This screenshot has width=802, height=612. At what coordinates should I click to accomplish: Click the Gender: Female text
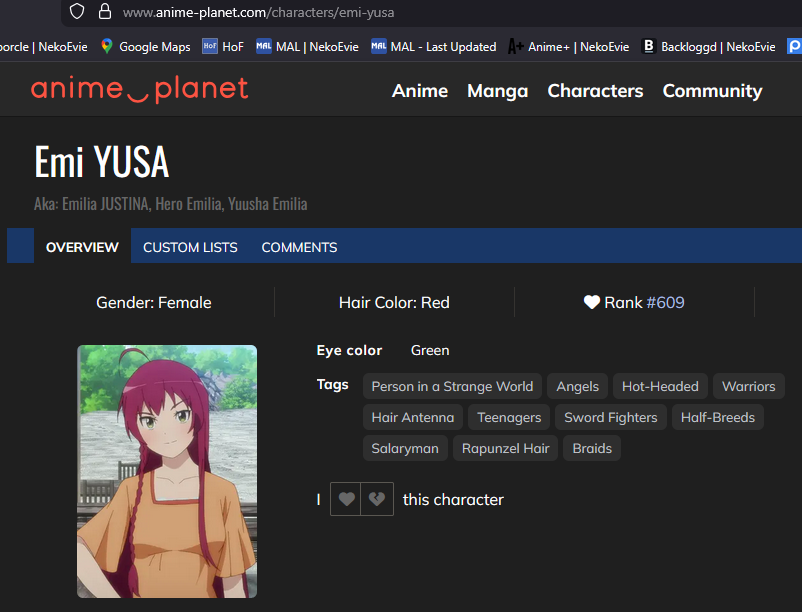(153, 302)
